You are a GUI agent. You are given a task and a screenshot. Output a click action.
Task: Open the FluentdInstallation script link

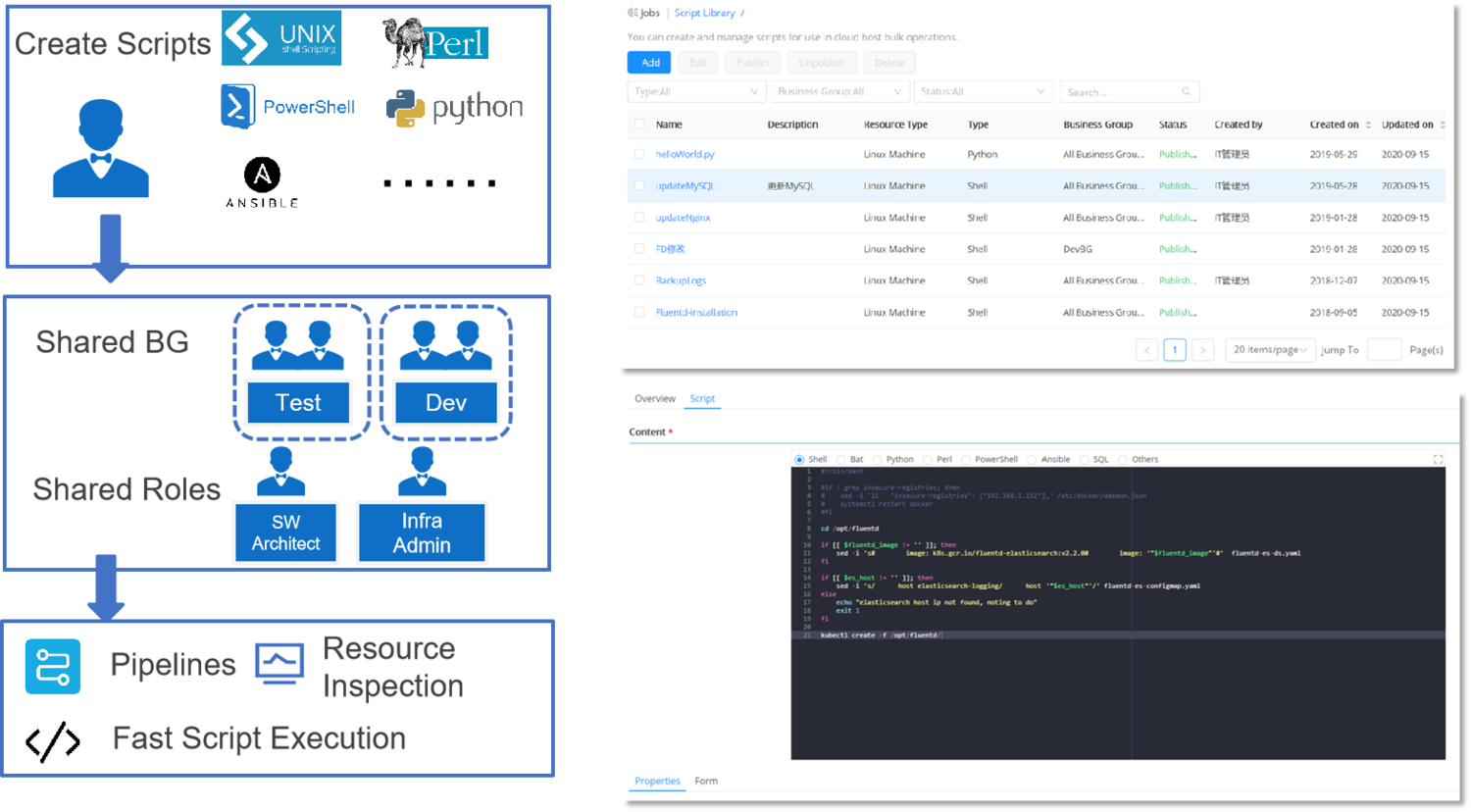tap(696, 312)
